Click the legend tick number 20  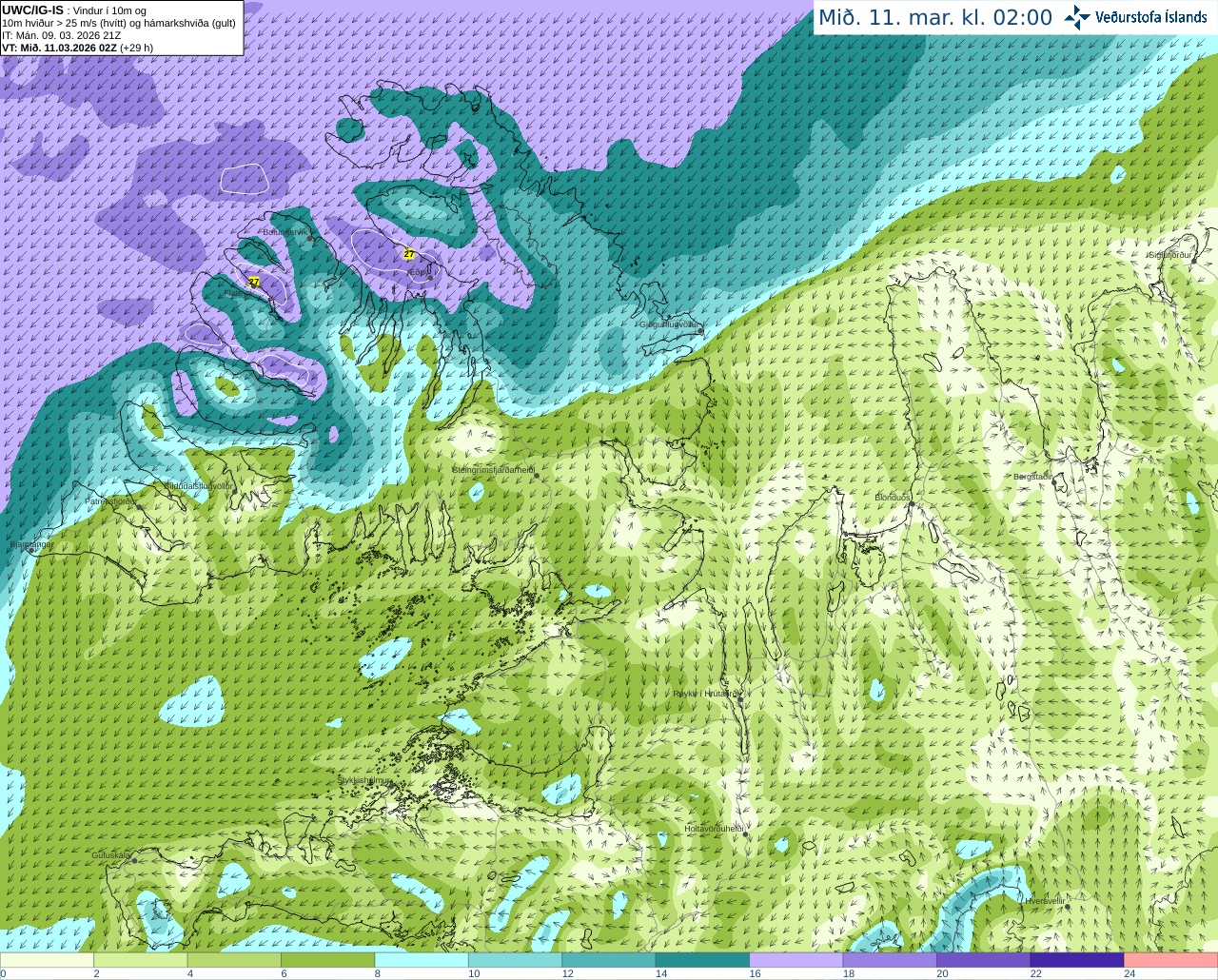[x=942, y=973]
